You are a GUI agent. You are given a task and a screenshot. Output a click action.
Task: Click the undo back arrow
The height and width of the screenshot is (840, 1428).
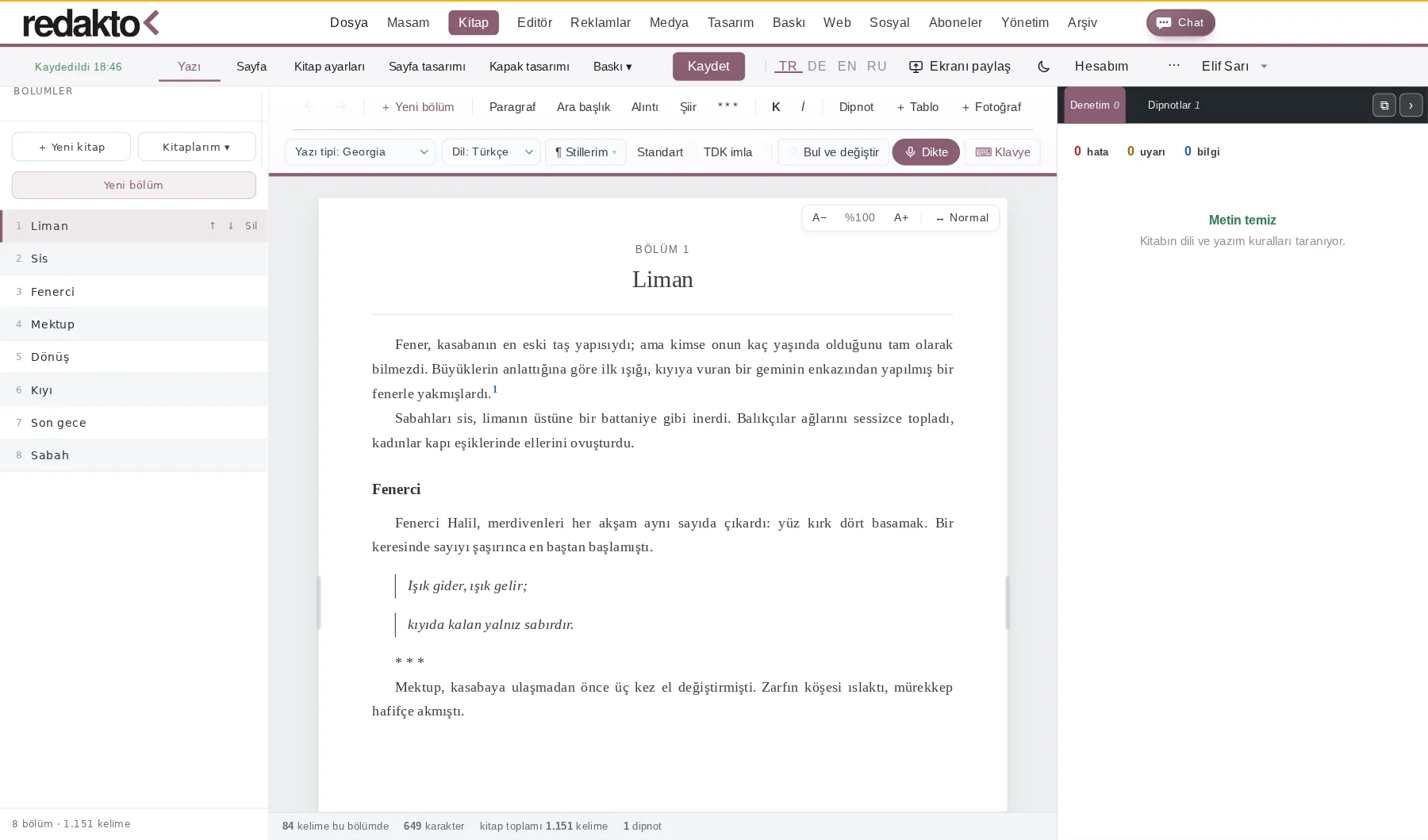[310, 107]
